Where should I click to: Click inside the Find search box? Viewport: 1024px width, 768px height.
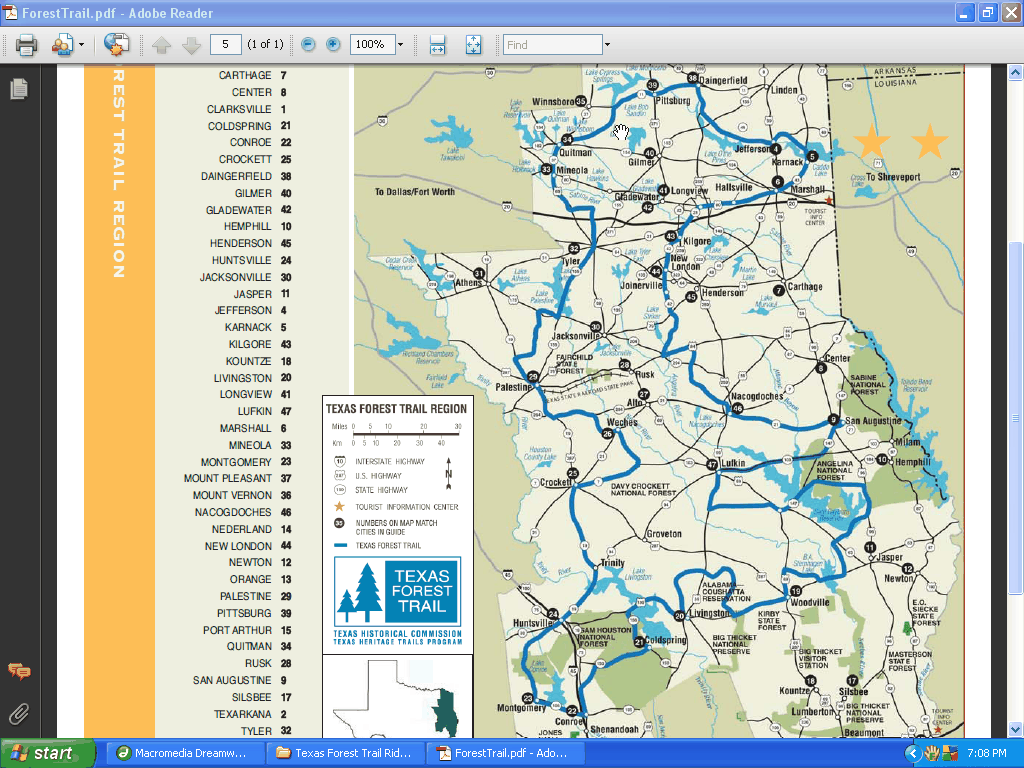(552, 45)
